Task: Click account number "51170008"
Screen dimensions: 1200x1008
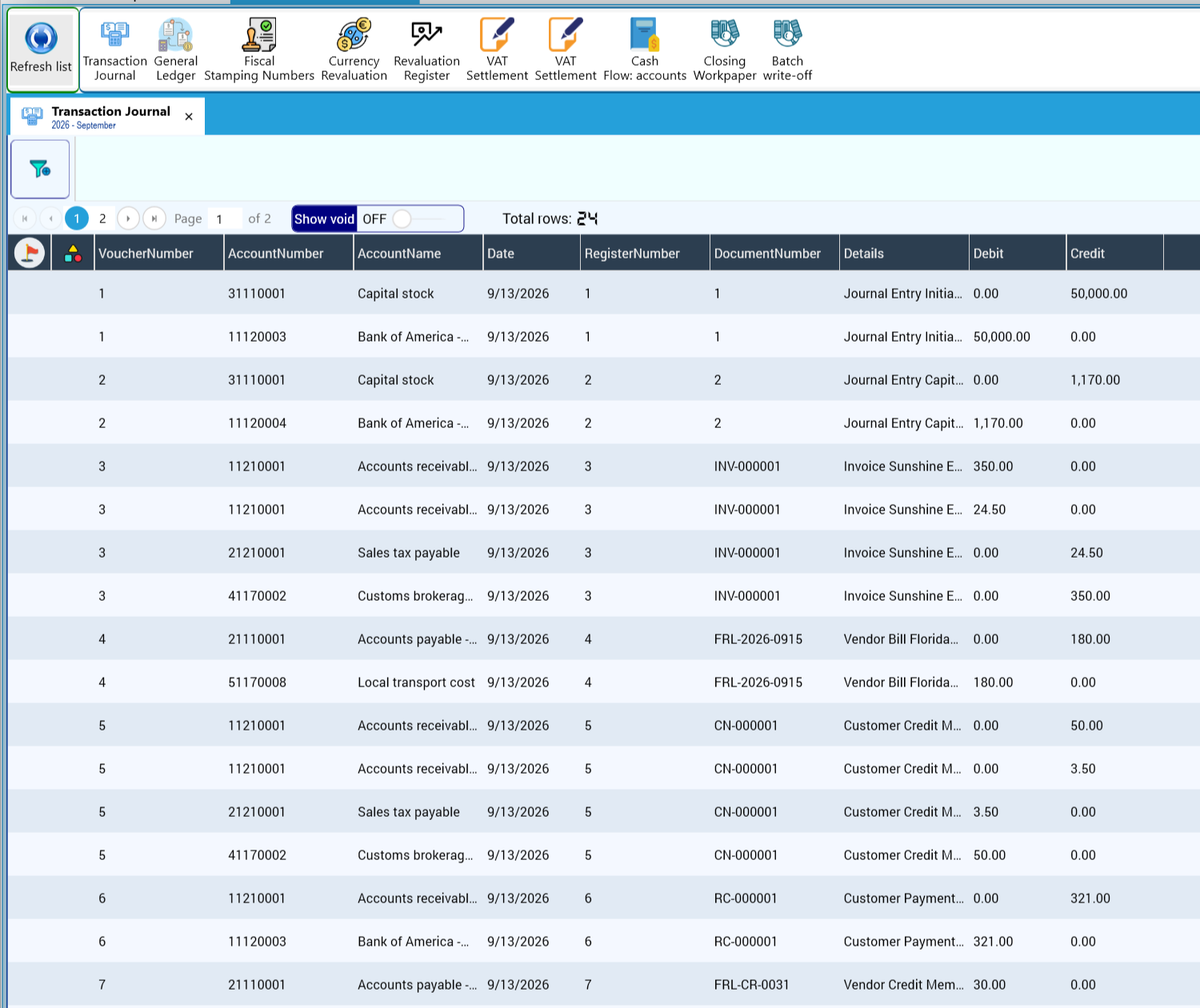Action: (x=257, y=682)
